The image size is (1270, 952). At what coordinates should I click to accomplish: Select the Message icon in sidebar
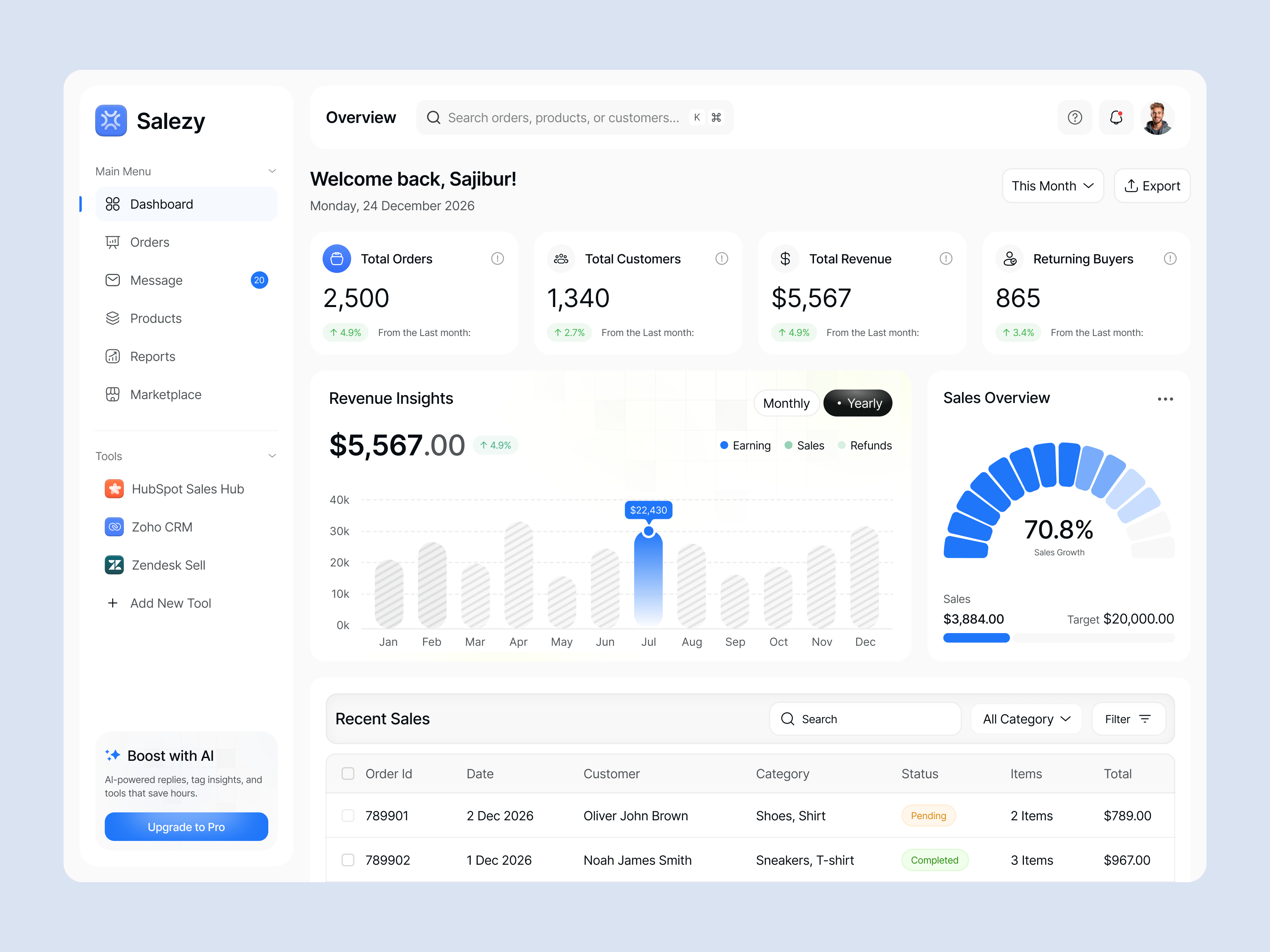click(x=113, y=280)
